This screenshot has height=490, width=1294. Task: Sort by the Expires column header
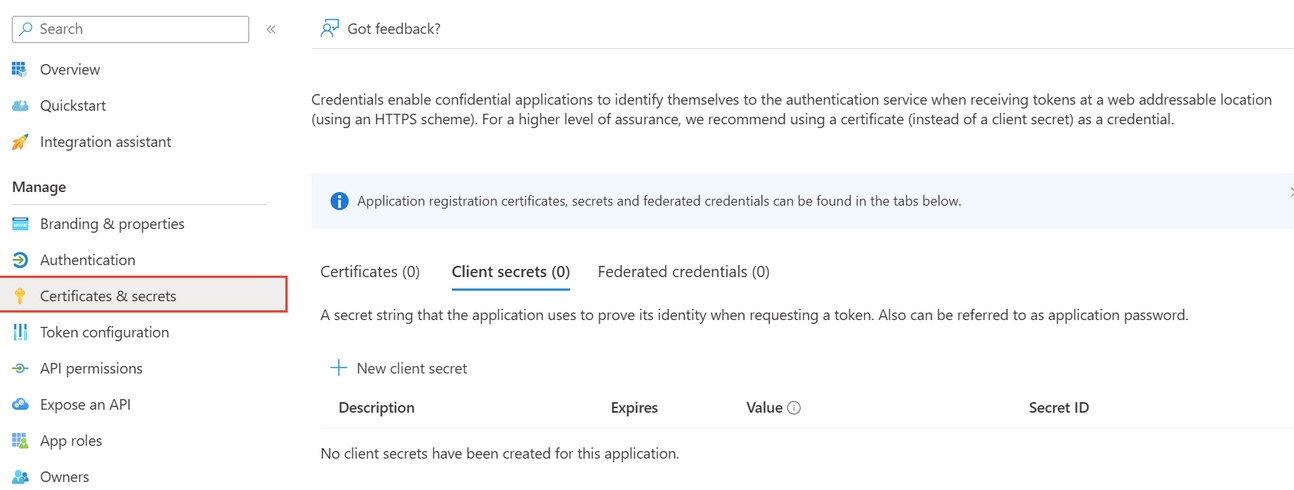tap(634, 408)
